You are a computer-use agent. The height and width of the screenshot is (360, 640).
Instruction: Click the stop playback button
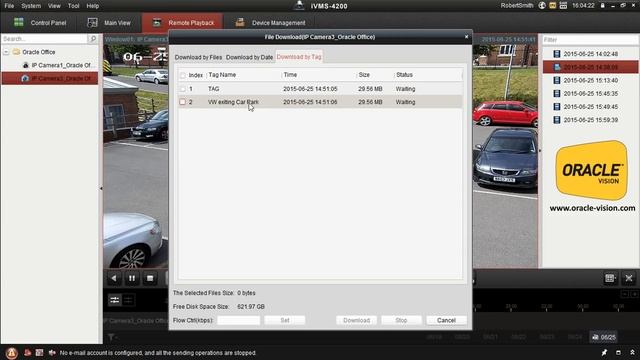click(x=150, y=278)
